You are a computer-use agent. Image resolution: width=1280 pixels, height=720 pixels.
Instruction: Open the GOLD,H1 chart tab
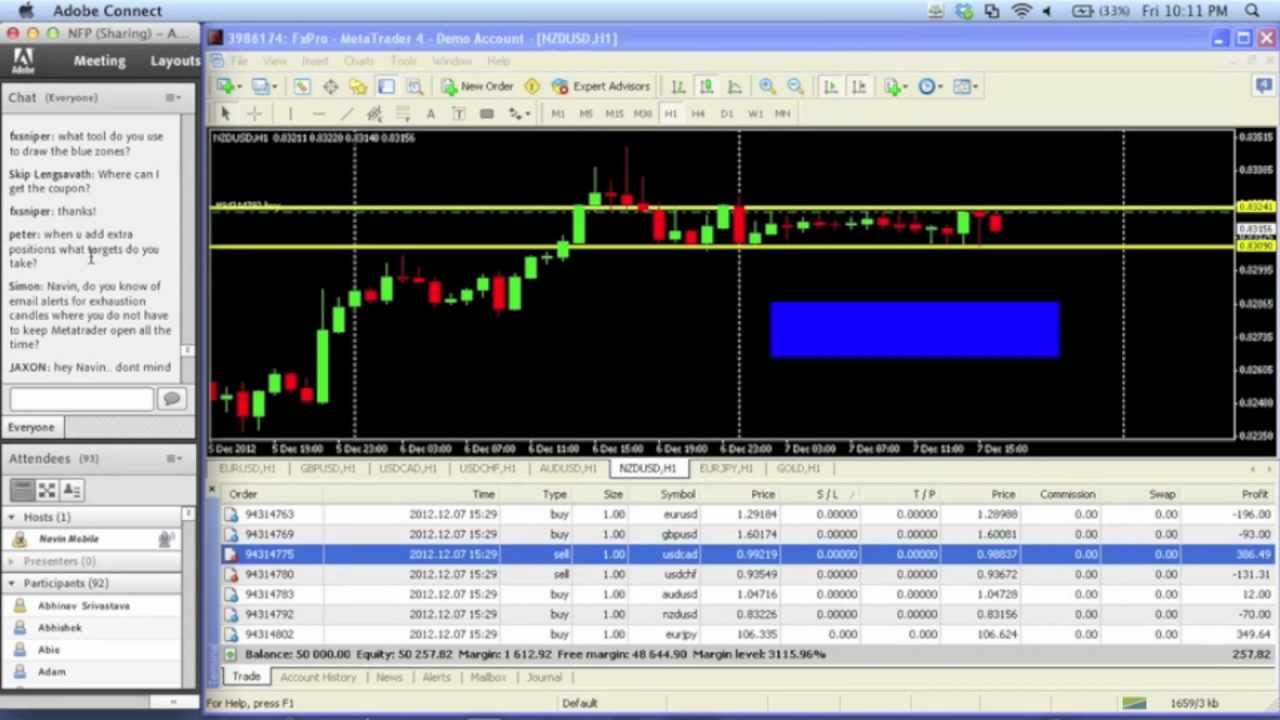[x=798, y=468]
